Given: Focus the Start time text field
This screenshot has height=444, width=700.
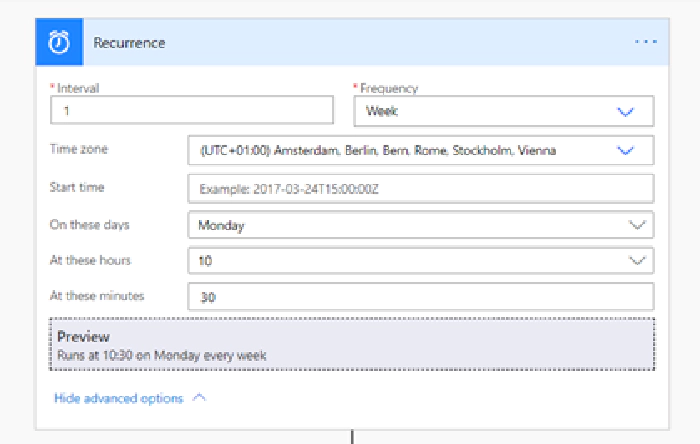Looking at the screenshot, I should 420,188.
